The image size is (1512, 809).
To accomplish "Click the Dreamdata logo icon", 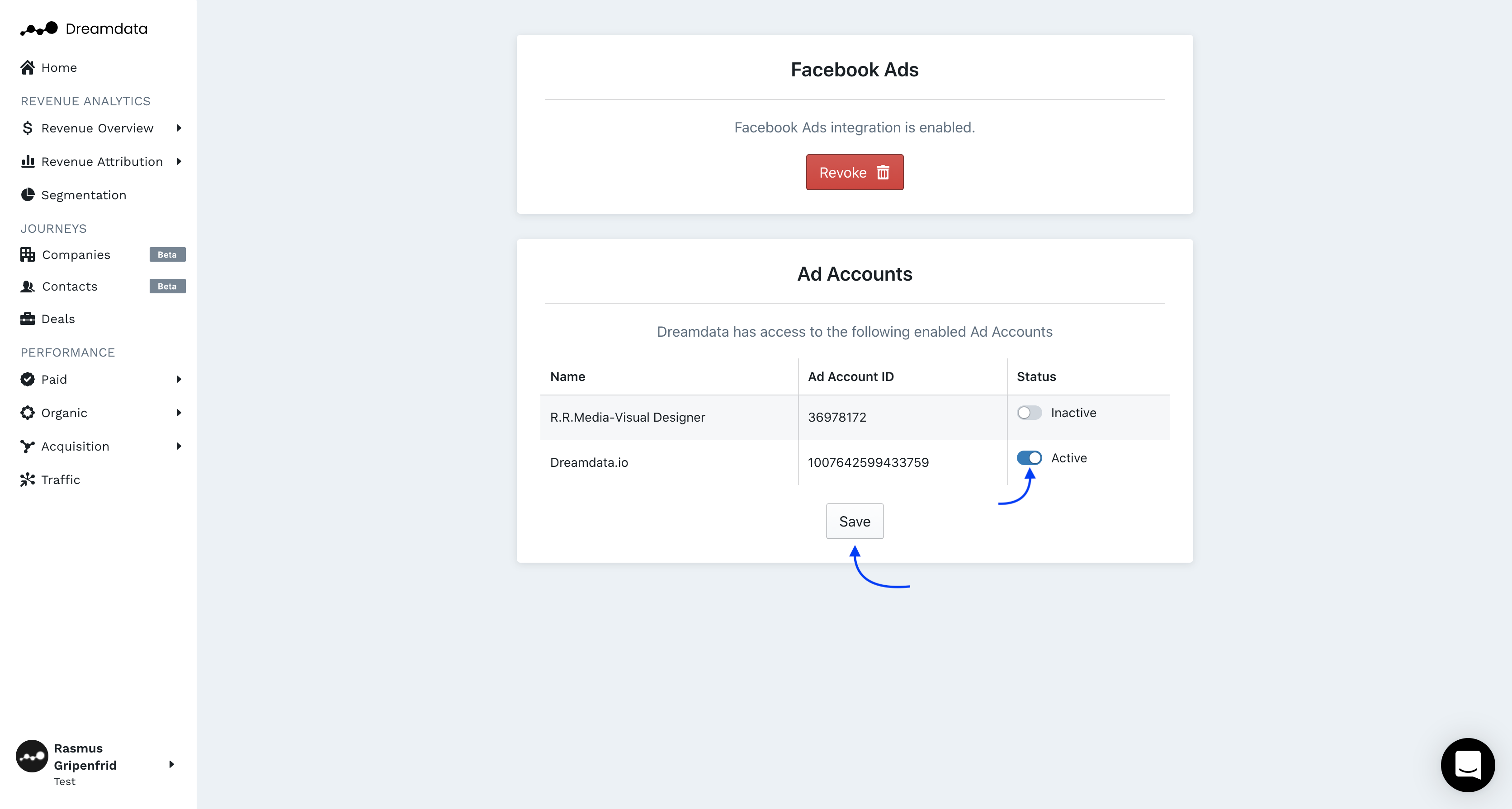I will click(39, 29).
